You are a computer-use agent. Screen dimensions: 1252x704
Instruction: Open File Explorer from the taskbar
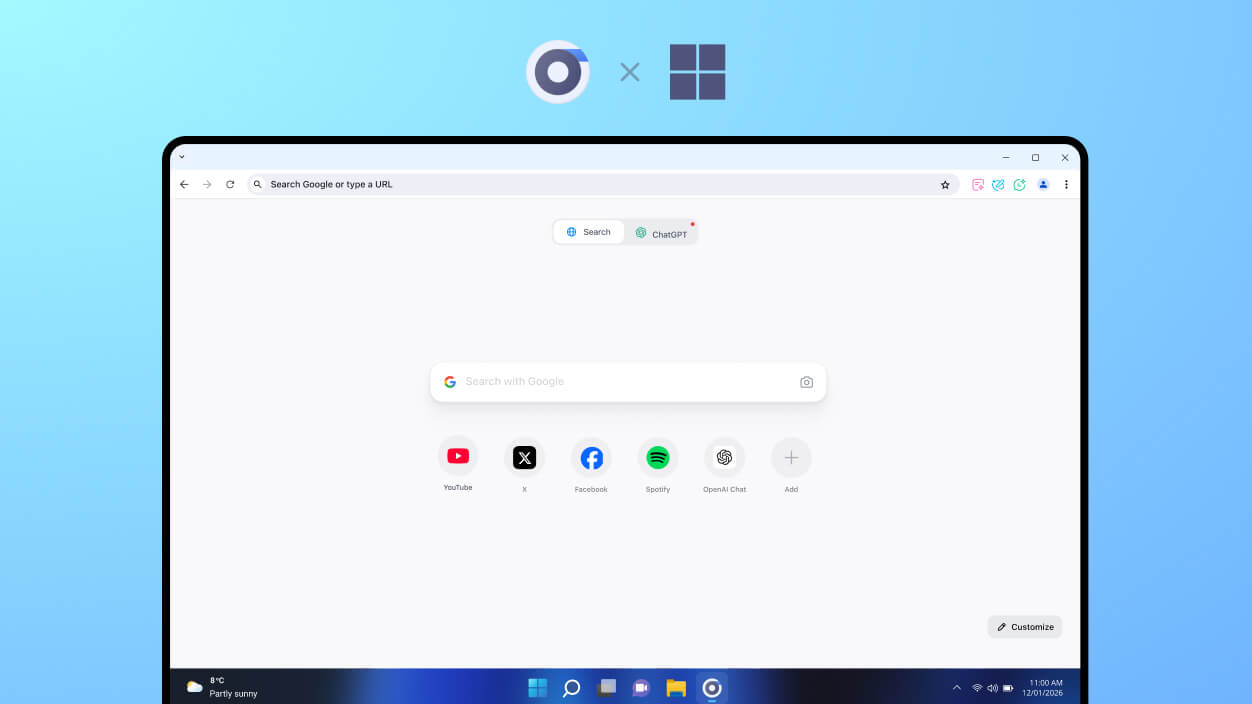(676, 687)
